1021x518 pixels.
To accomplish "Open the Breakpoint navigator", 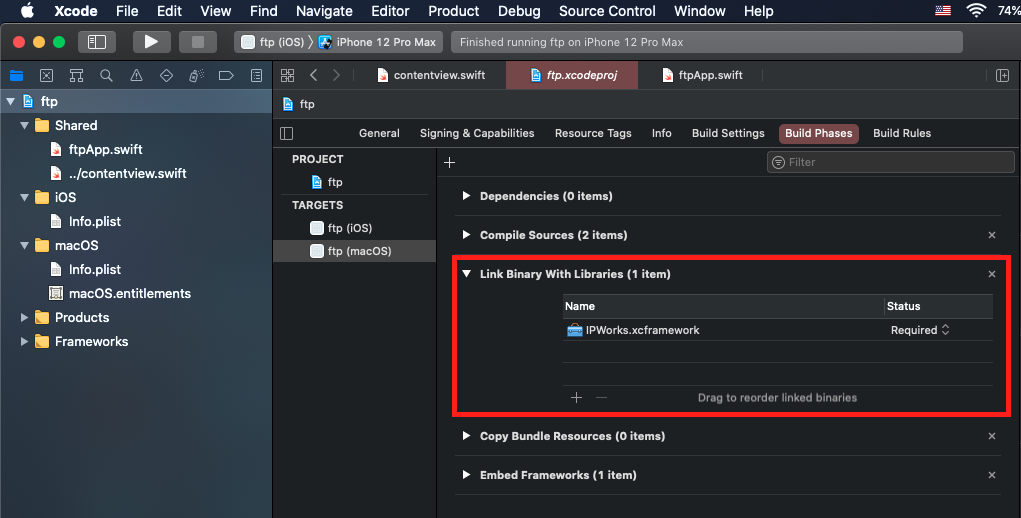I will pos(226,75).
